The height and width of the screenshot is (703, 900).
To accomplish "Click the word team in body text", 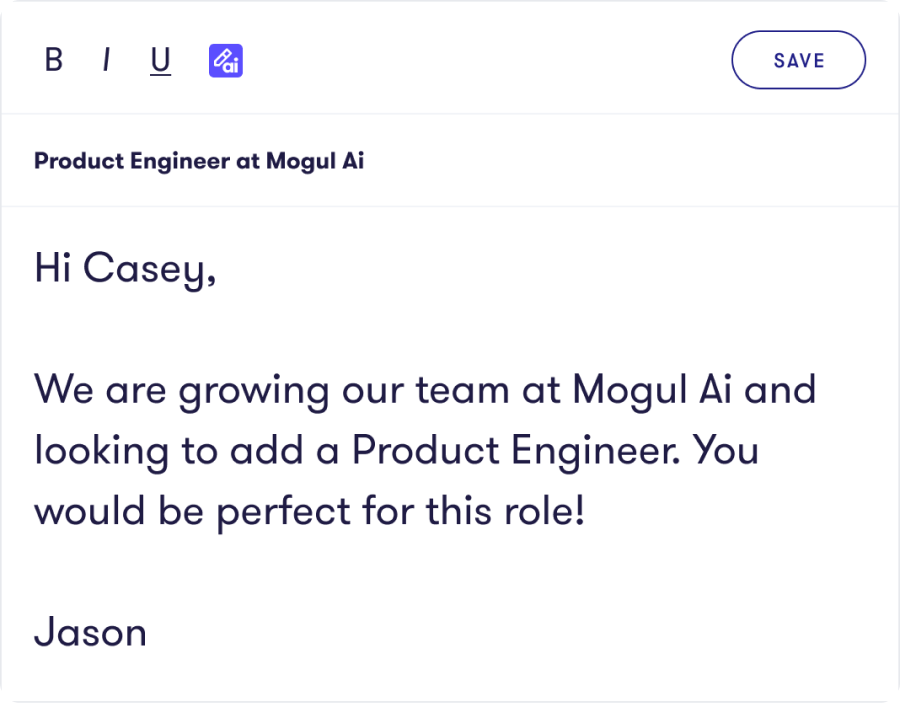I will point(462,390).
